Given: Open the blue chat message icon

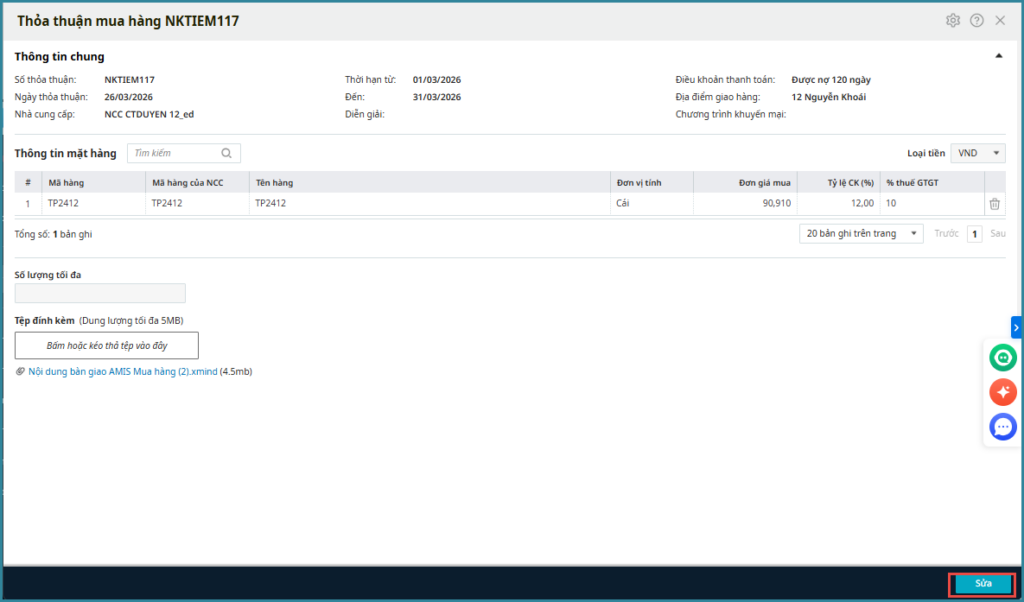Looking at the screenshot, I should pyautogui.click(x=1003, y=427).
